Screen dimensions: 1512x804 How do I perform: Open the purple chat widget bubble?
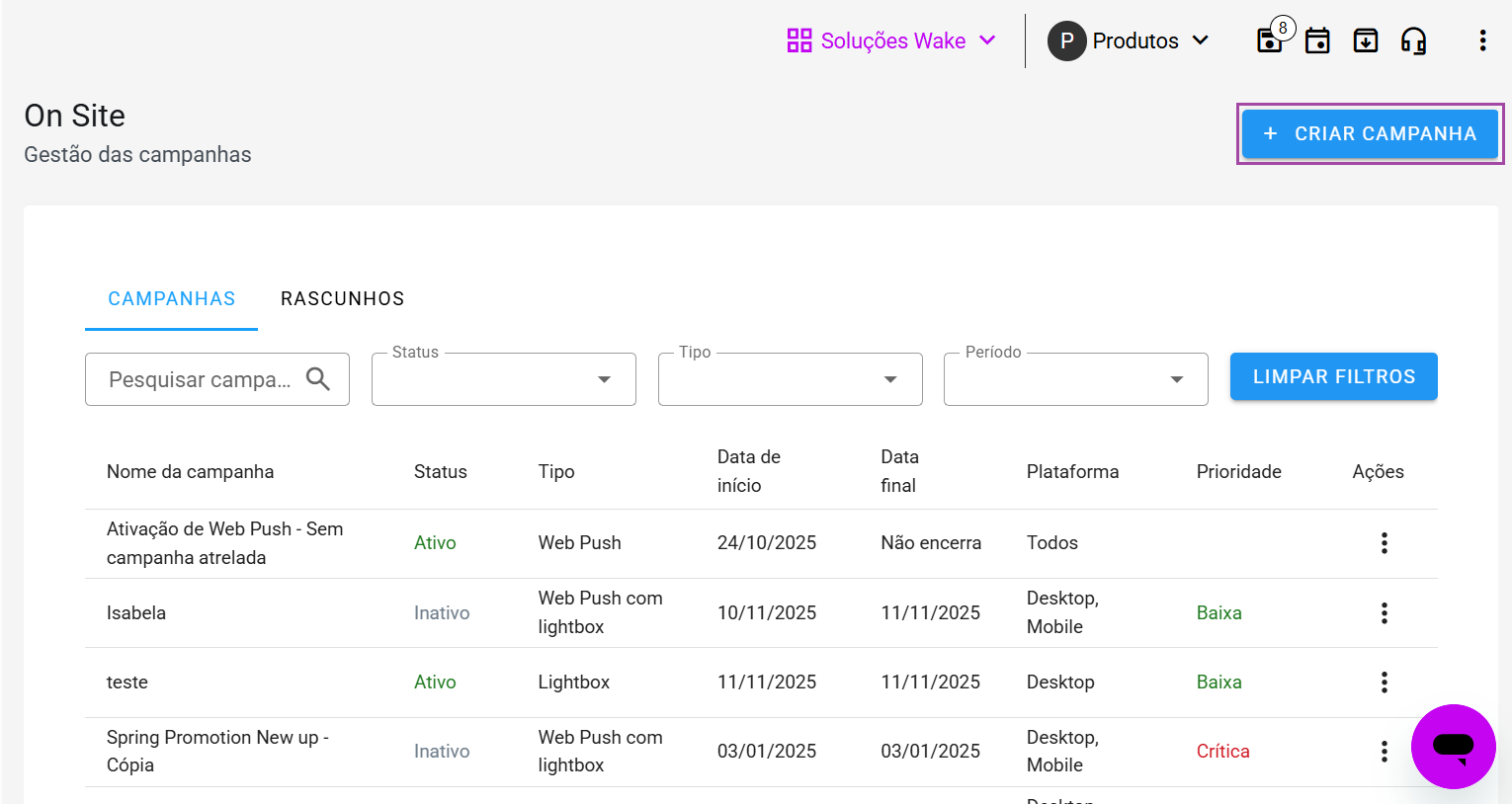tap(1453, 746)
